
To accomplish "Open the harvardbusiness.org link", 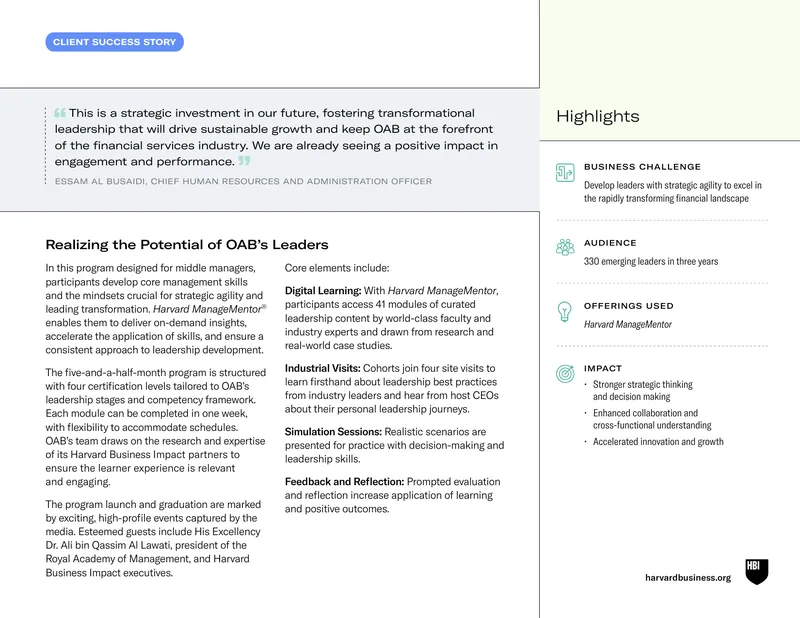I will (x=688, y=578).
